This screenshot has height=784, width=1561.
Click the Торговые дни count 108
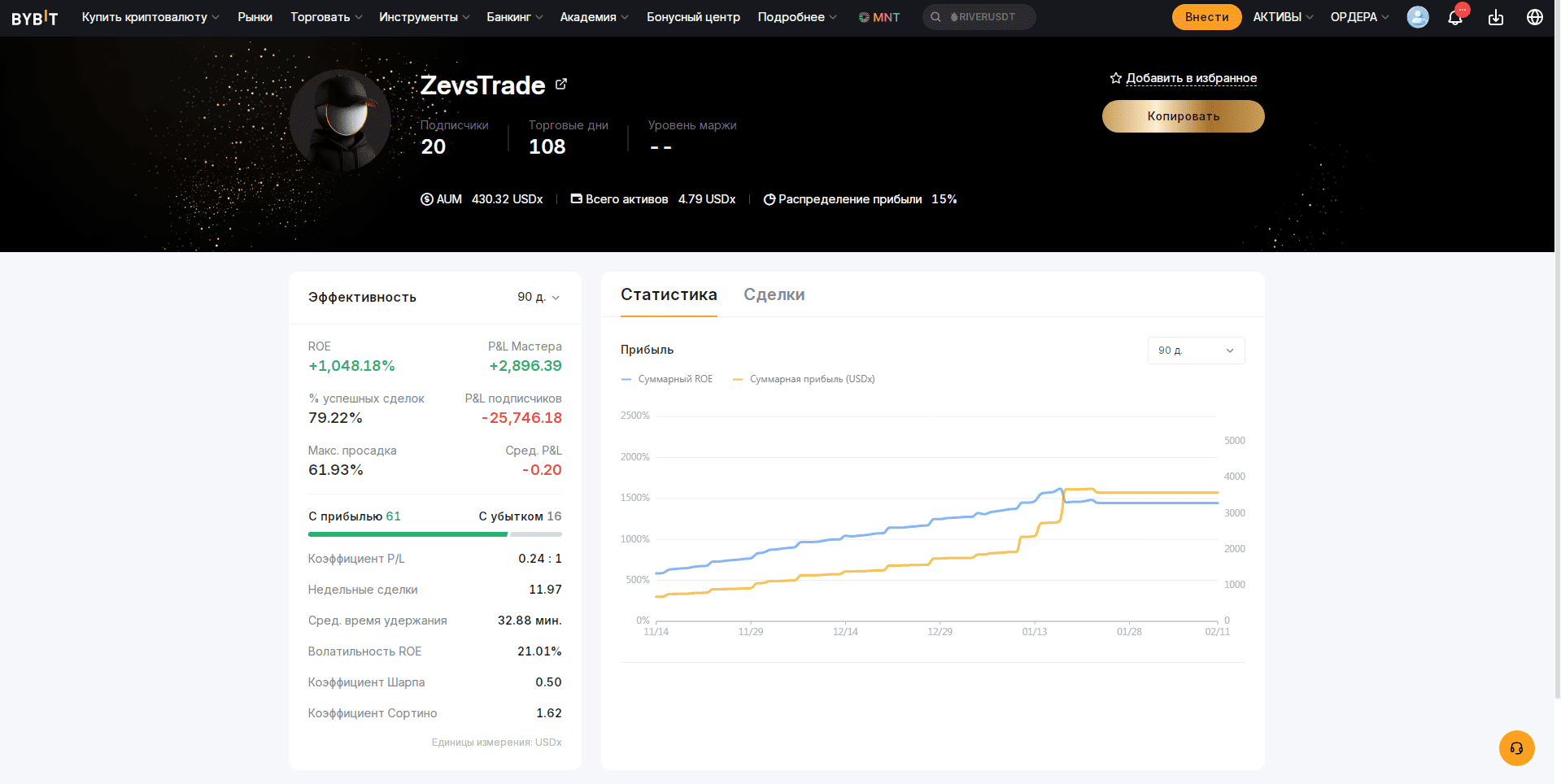pos(547,146)
